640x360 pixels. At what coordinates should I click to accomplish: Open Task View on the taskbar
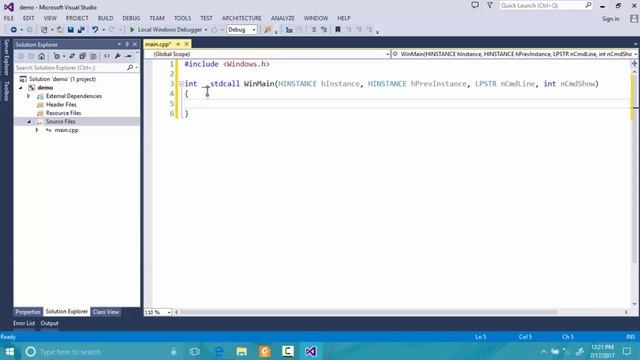point(195,351)
